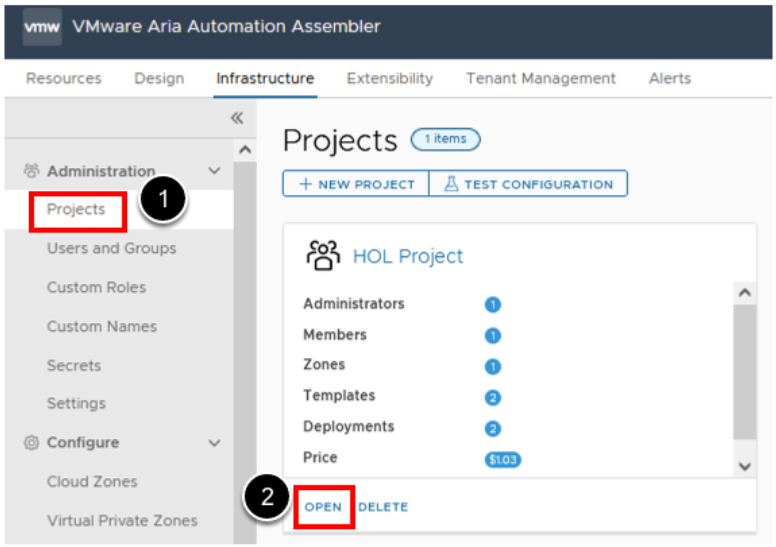776x547 pixels.
Task: Switch to the Design tab
Action: coord(159,78)
